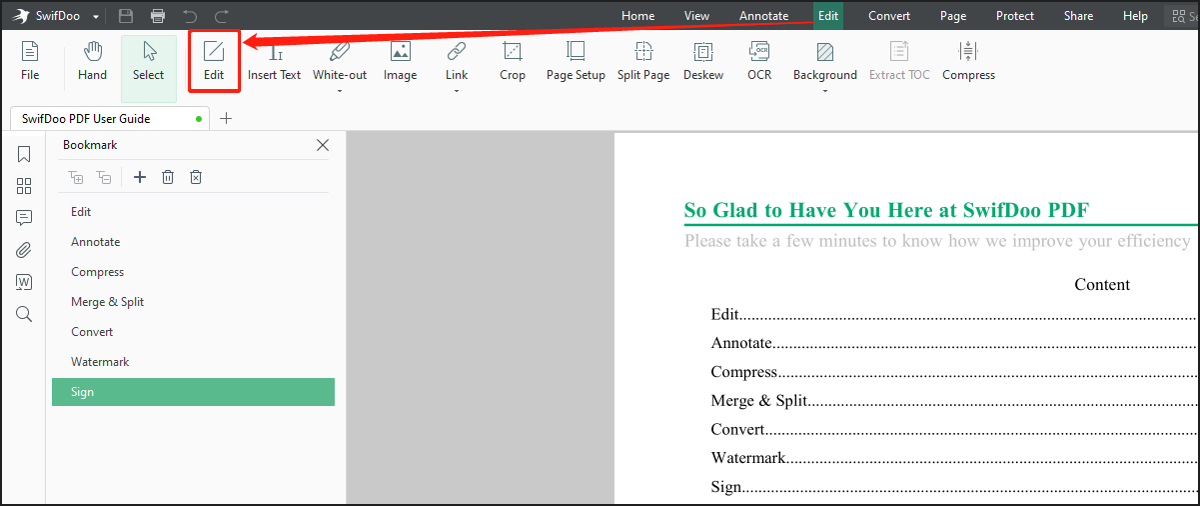1200x506 pixels.
Task: Switch to the Protect tab
Action: (1015, 16)
